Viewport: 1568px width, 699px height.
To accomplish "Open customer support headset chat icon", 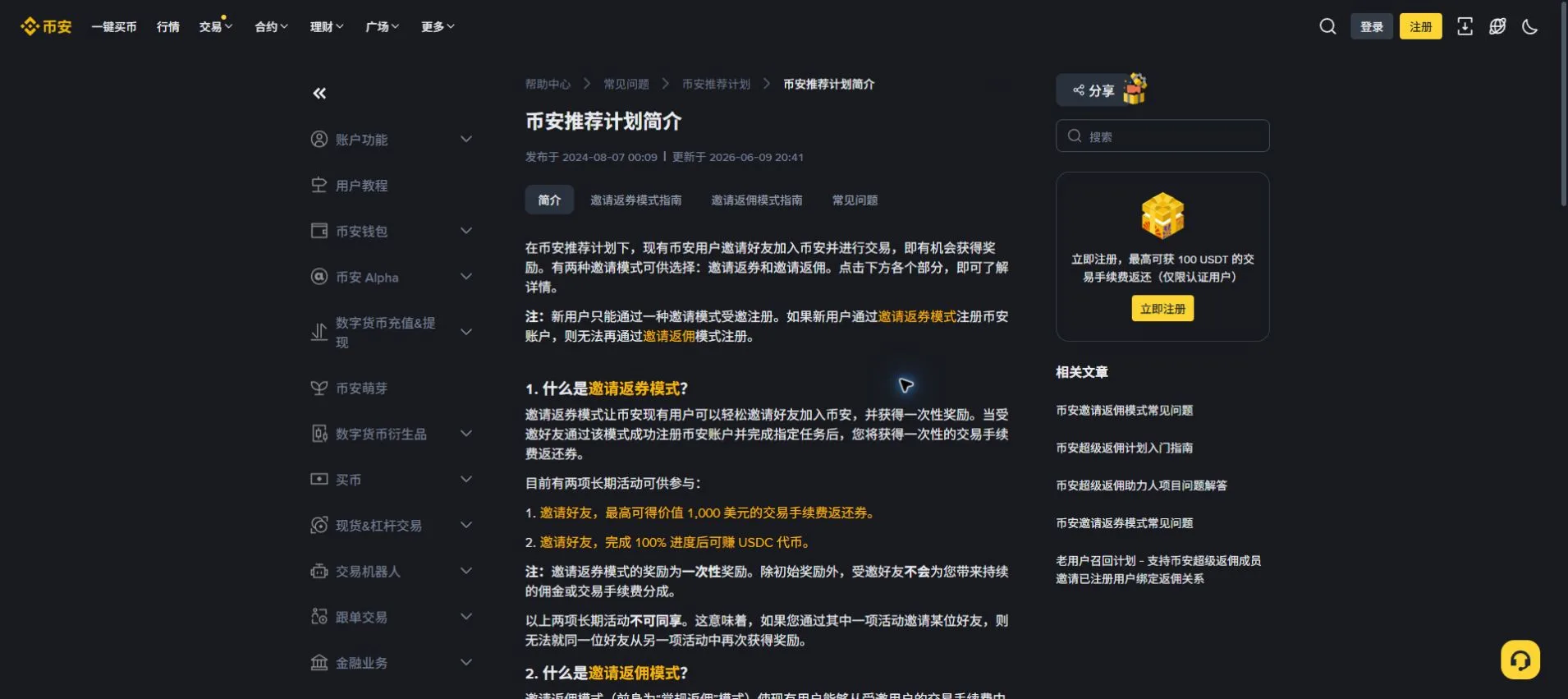I will click(1520, 660).
